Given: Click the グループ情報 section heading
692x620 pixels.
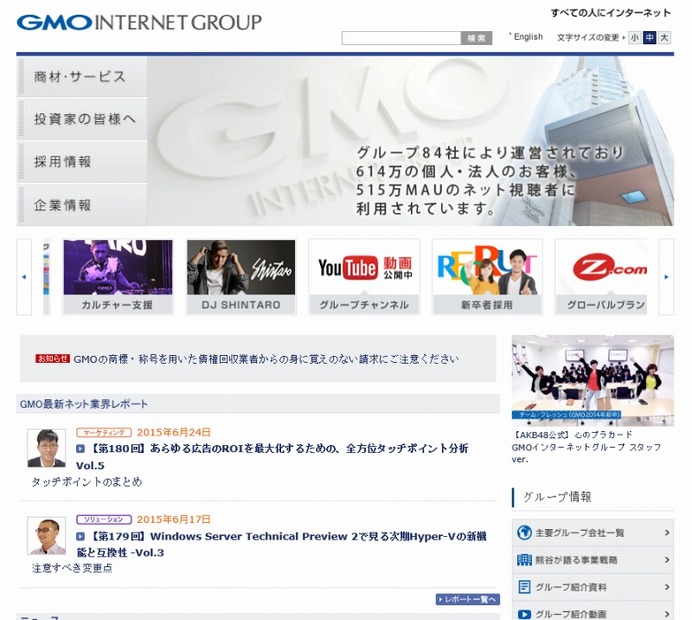Looking at the screenshot, I should pos(557,497).
